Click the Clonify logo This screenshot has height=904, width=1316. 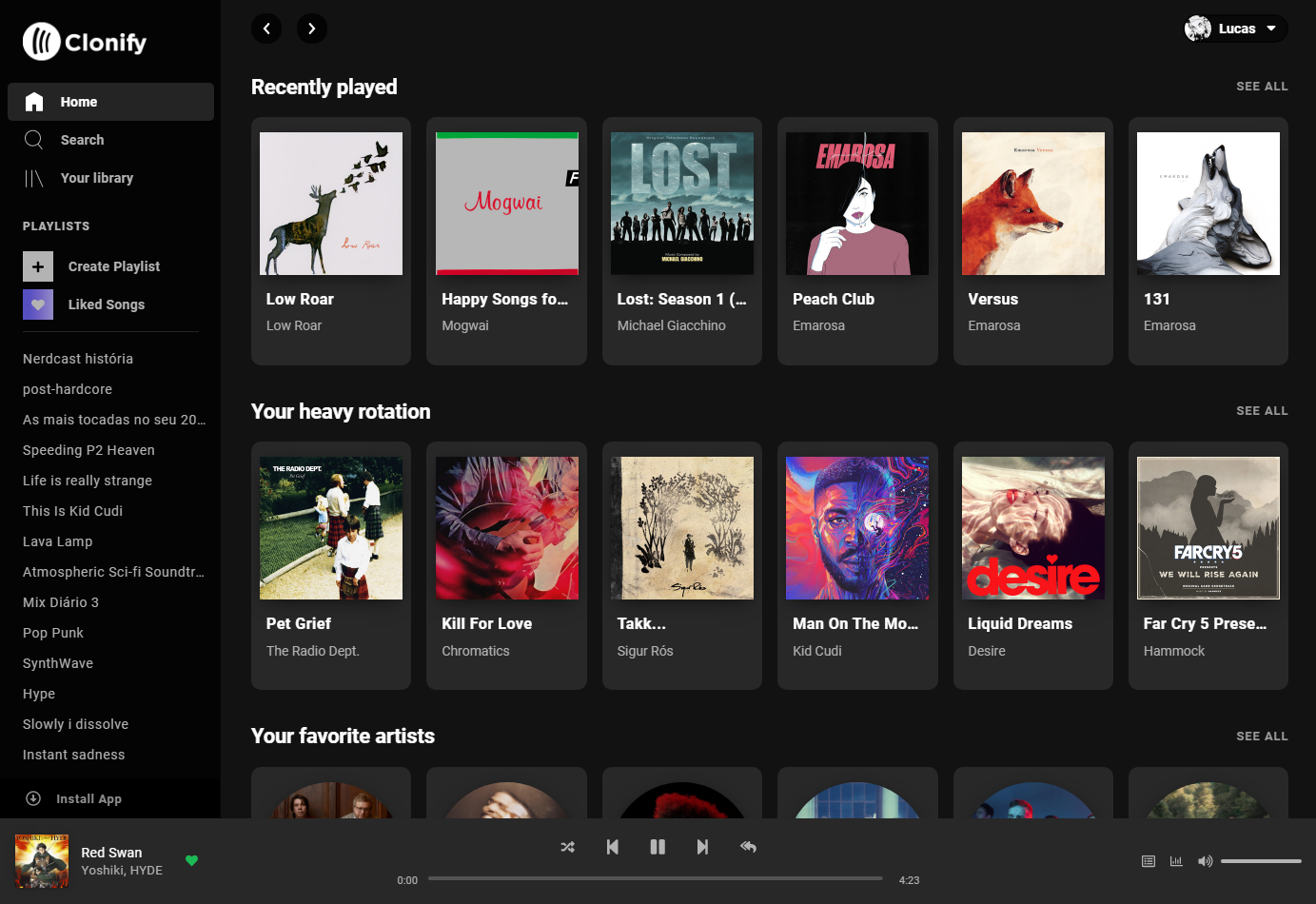tap(85, 42)
